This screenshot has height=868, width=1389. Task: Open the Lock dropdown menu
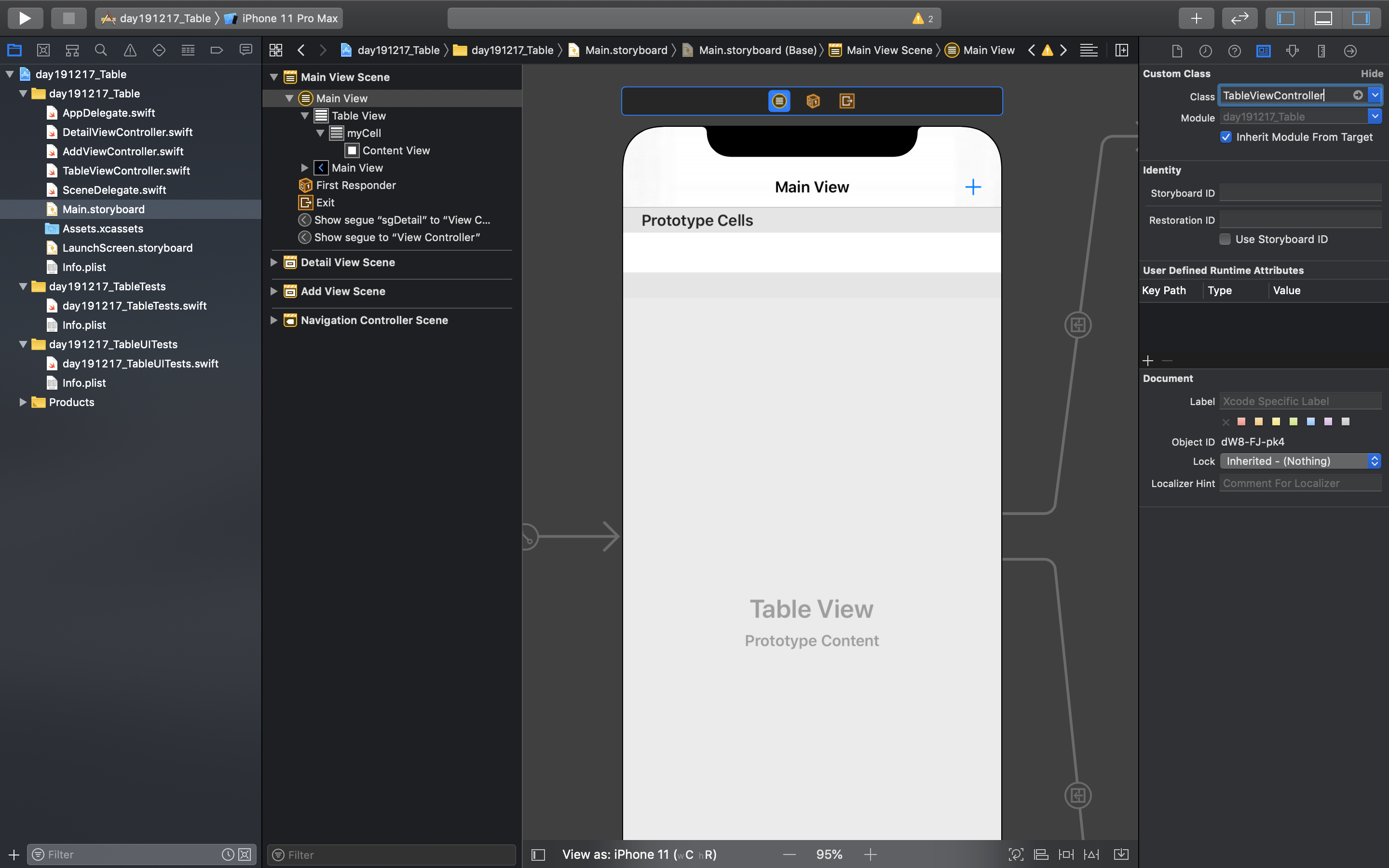(x=1299, y=461)
